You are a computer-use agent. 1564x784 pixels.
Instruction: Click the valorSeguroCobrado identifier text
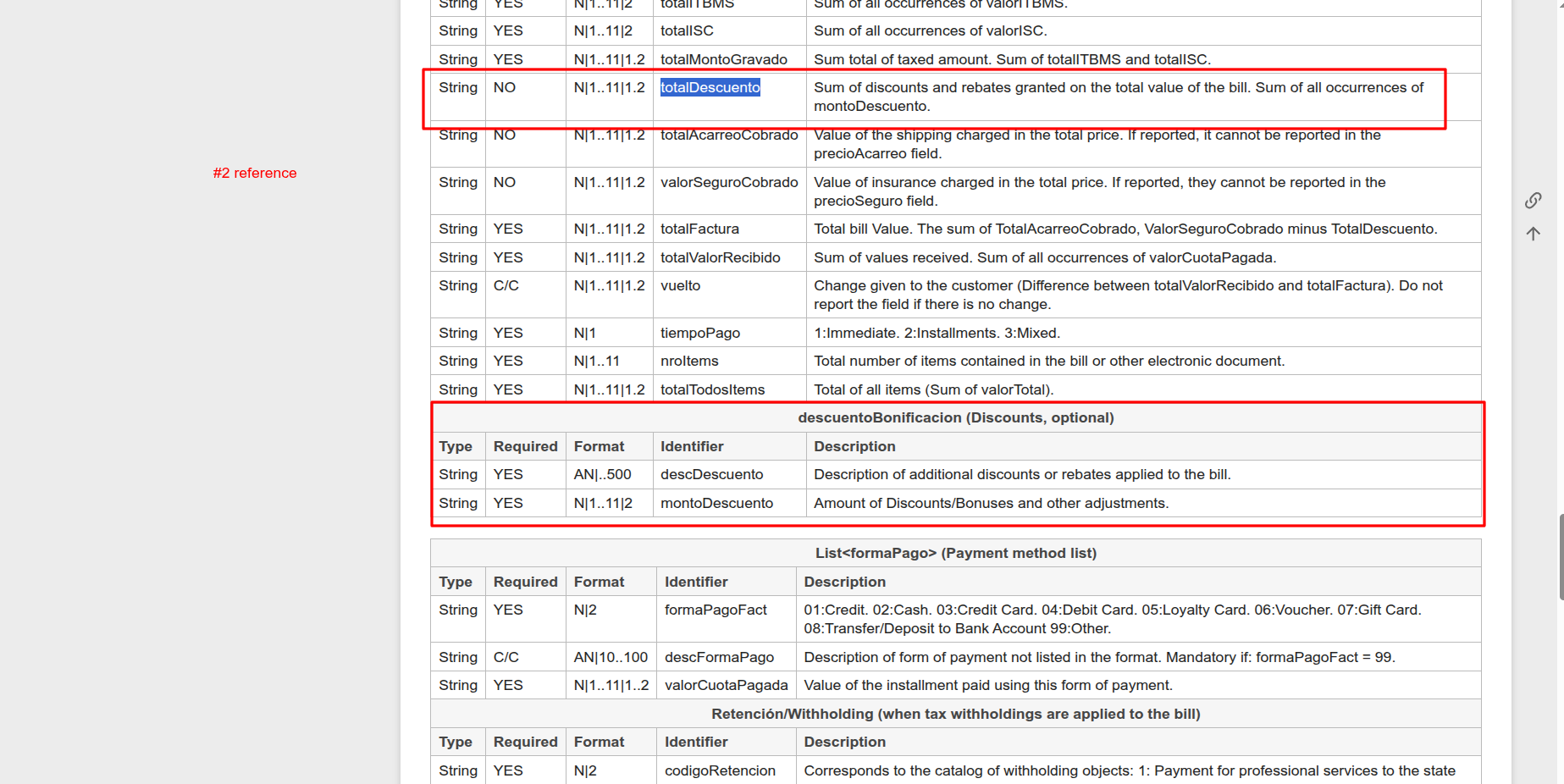(x=729, y=182)
